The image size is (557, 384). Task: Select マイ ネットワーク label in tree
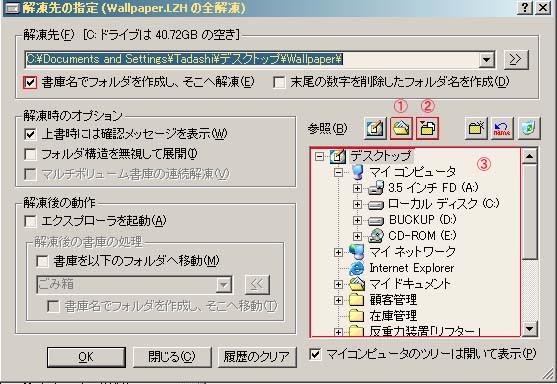[412, 252]
